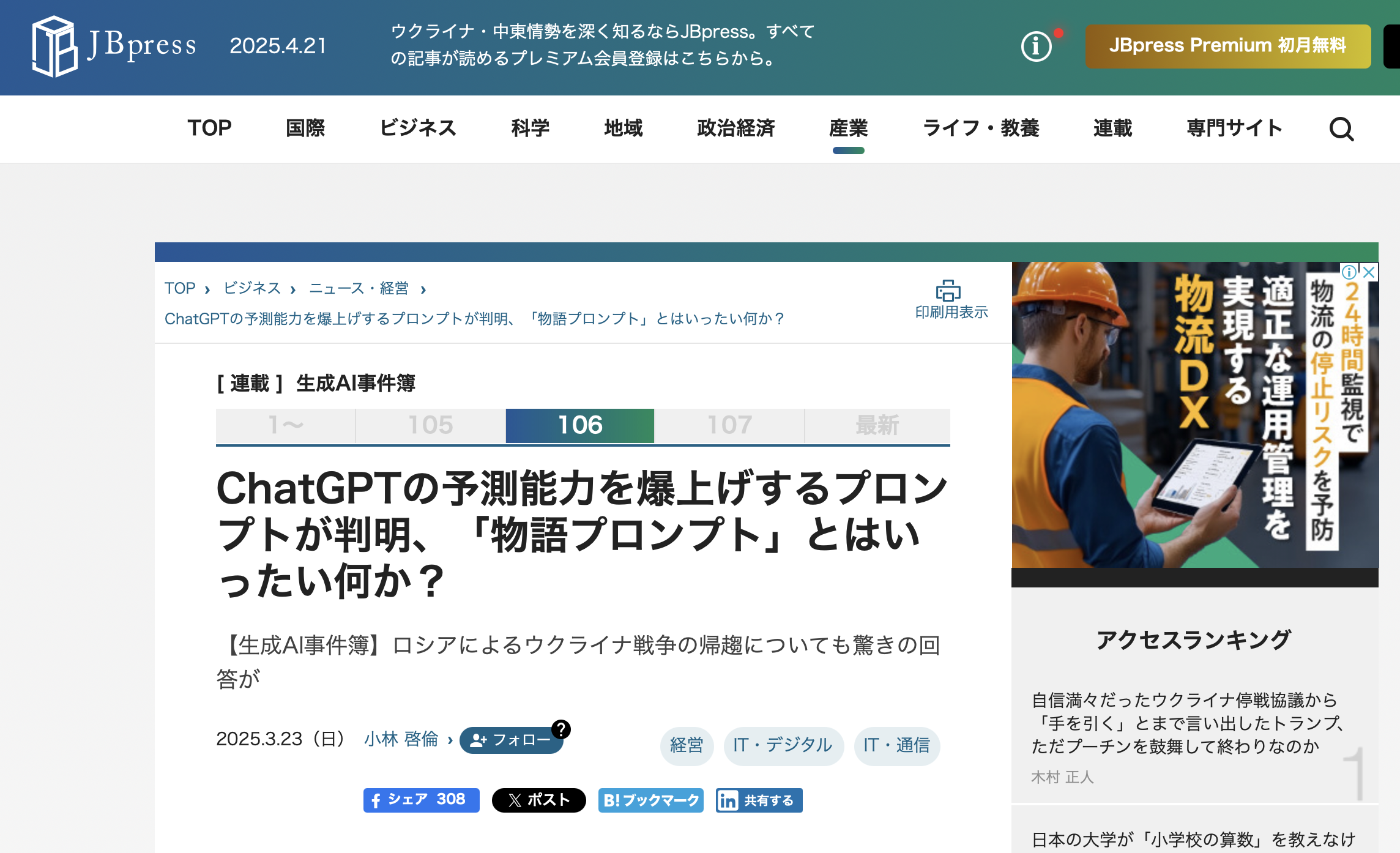Viewport: 1400px width, 853px height.
Task: Click the JBpress logo
Action: (x=114, y=47)
